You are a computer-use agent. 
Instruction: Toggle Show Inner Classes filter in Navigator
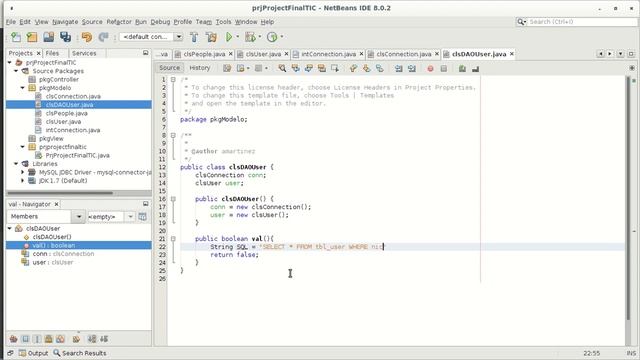(x=60, y=339)
